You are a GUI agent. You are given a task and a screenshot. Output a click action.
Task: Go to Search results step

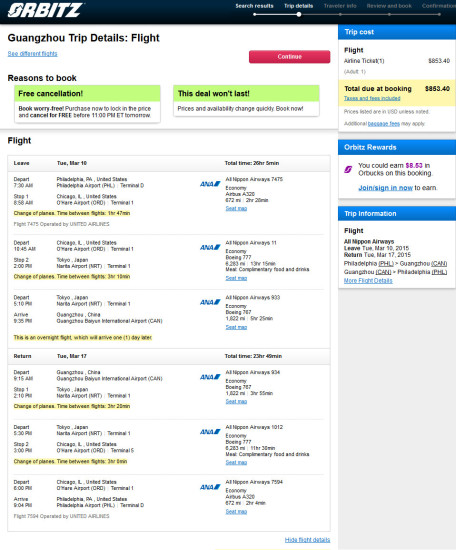254,6
